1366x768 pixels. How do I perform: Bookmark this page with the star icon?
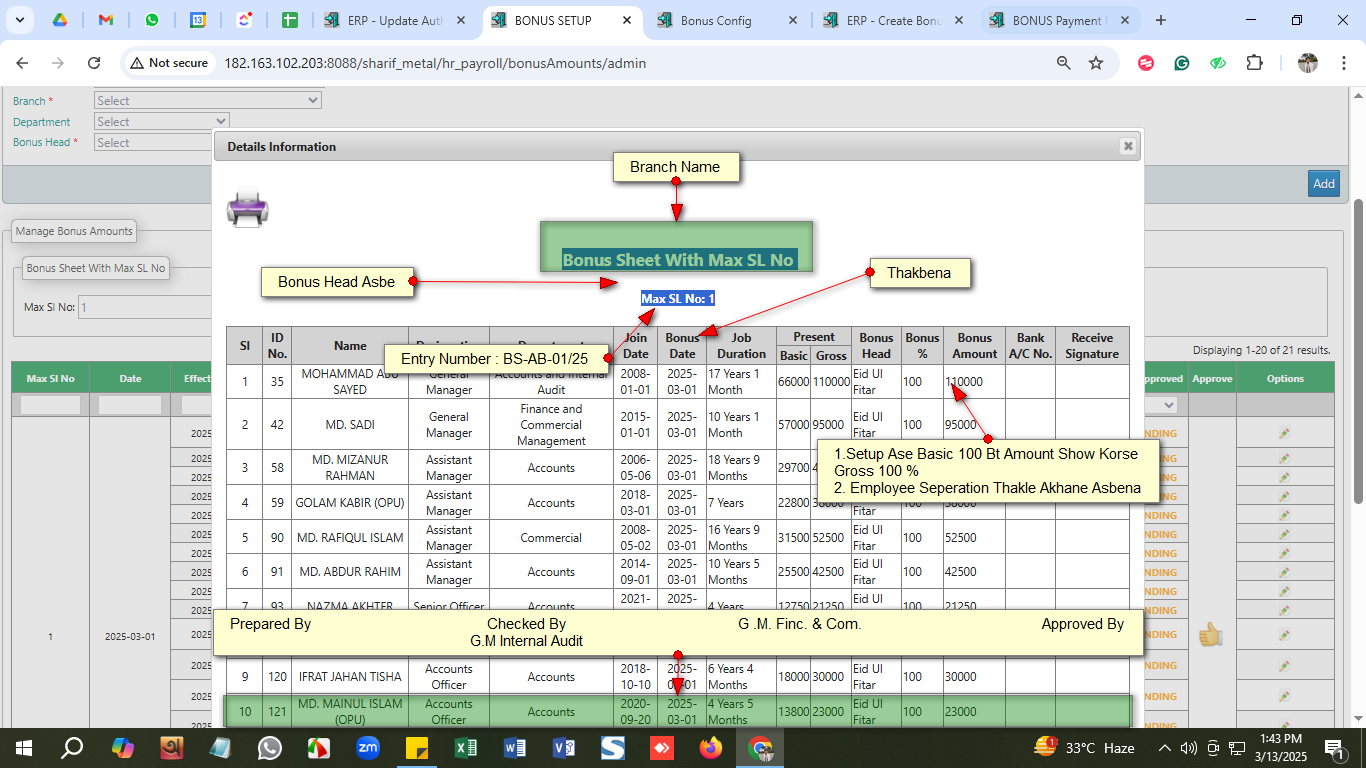tap(1096, 63)
